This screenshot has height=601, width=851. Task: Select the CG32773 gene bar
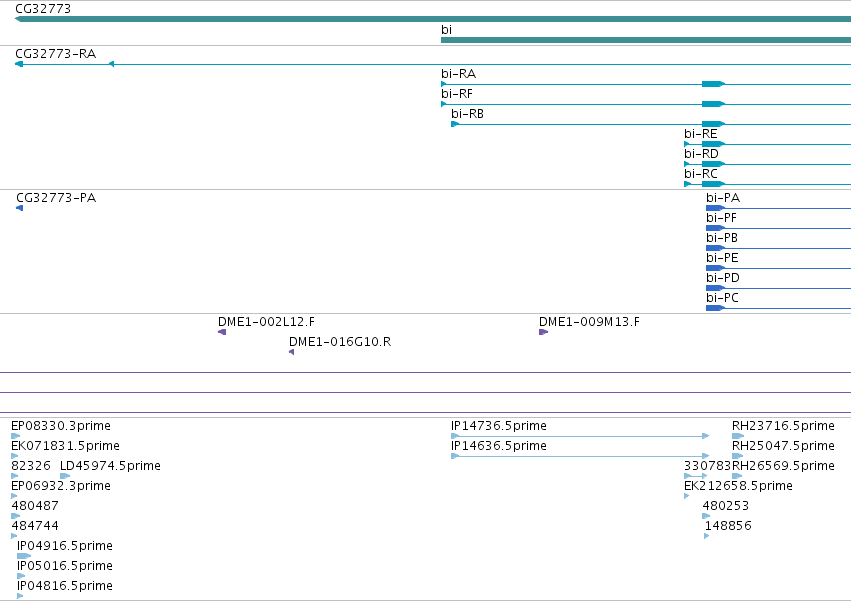click(433, 19)
